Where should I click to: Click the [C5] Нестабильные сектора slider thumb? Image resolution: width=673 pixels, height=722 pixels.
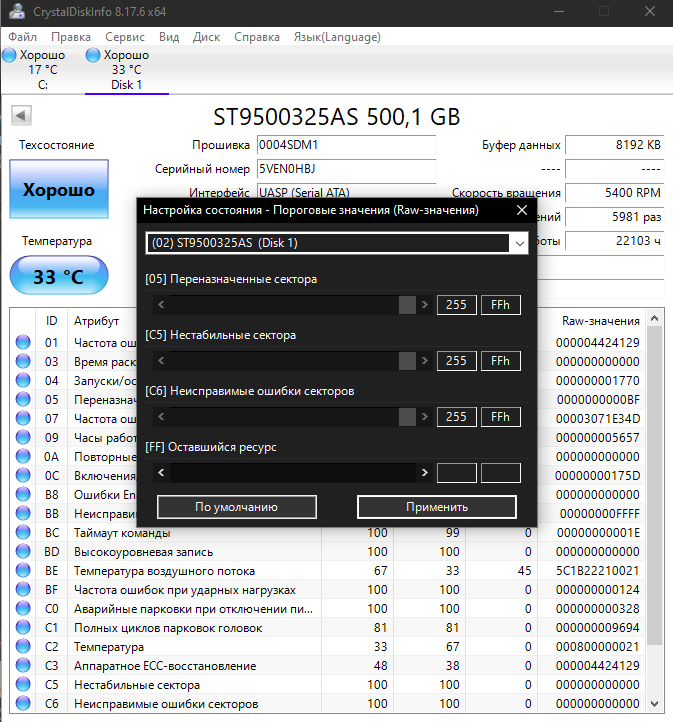pos(407,361)
